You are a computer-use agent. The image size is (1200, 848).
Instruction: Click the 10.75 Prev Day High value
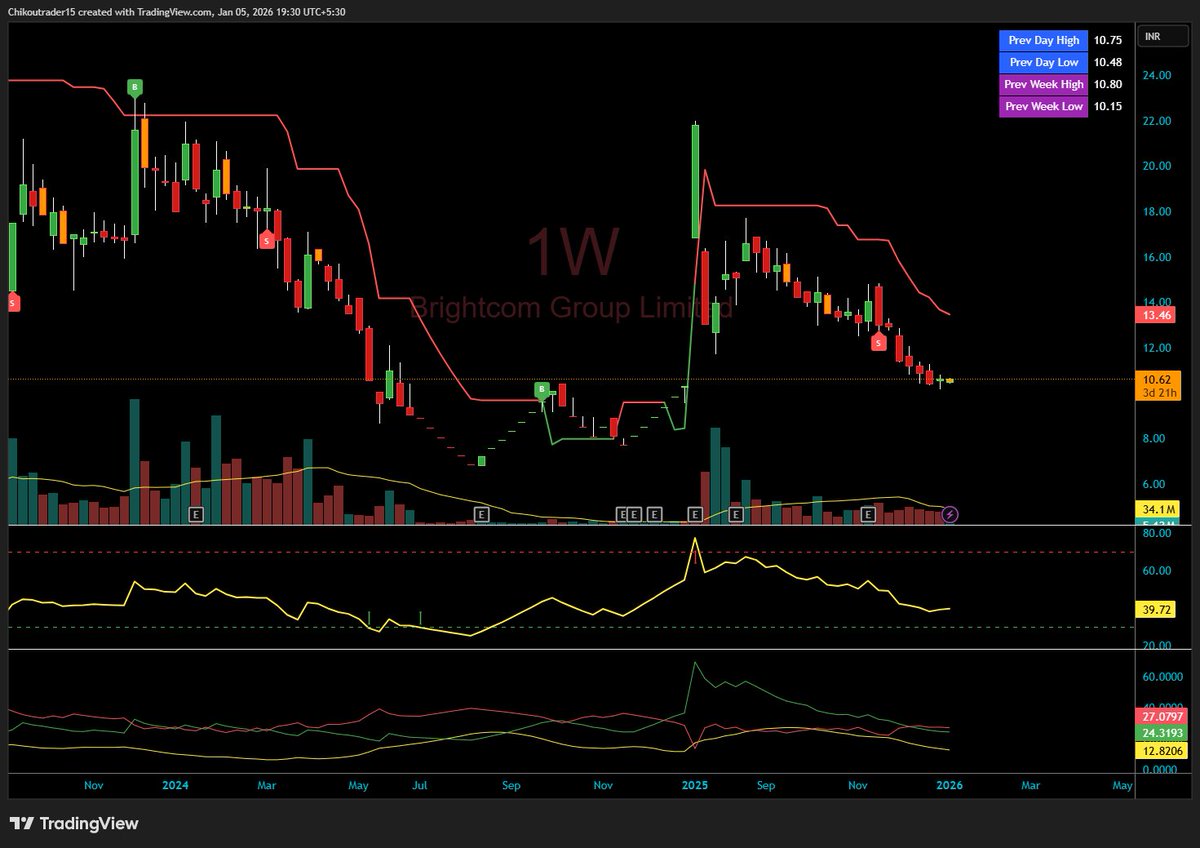[1108, 40]
